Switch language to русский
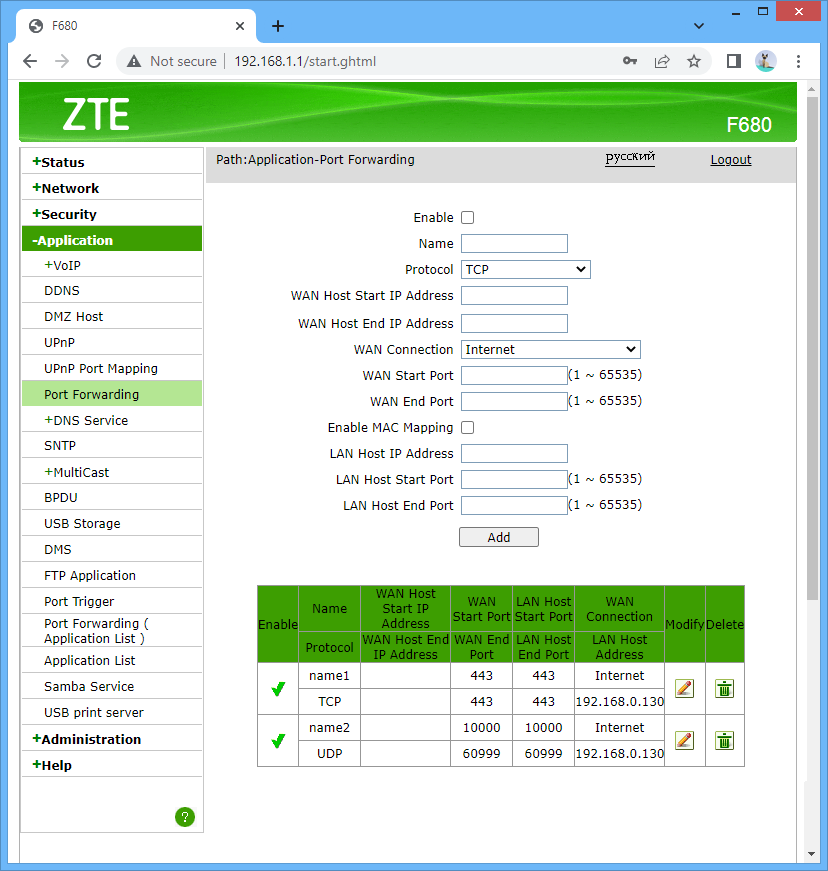 coord(630,157)
